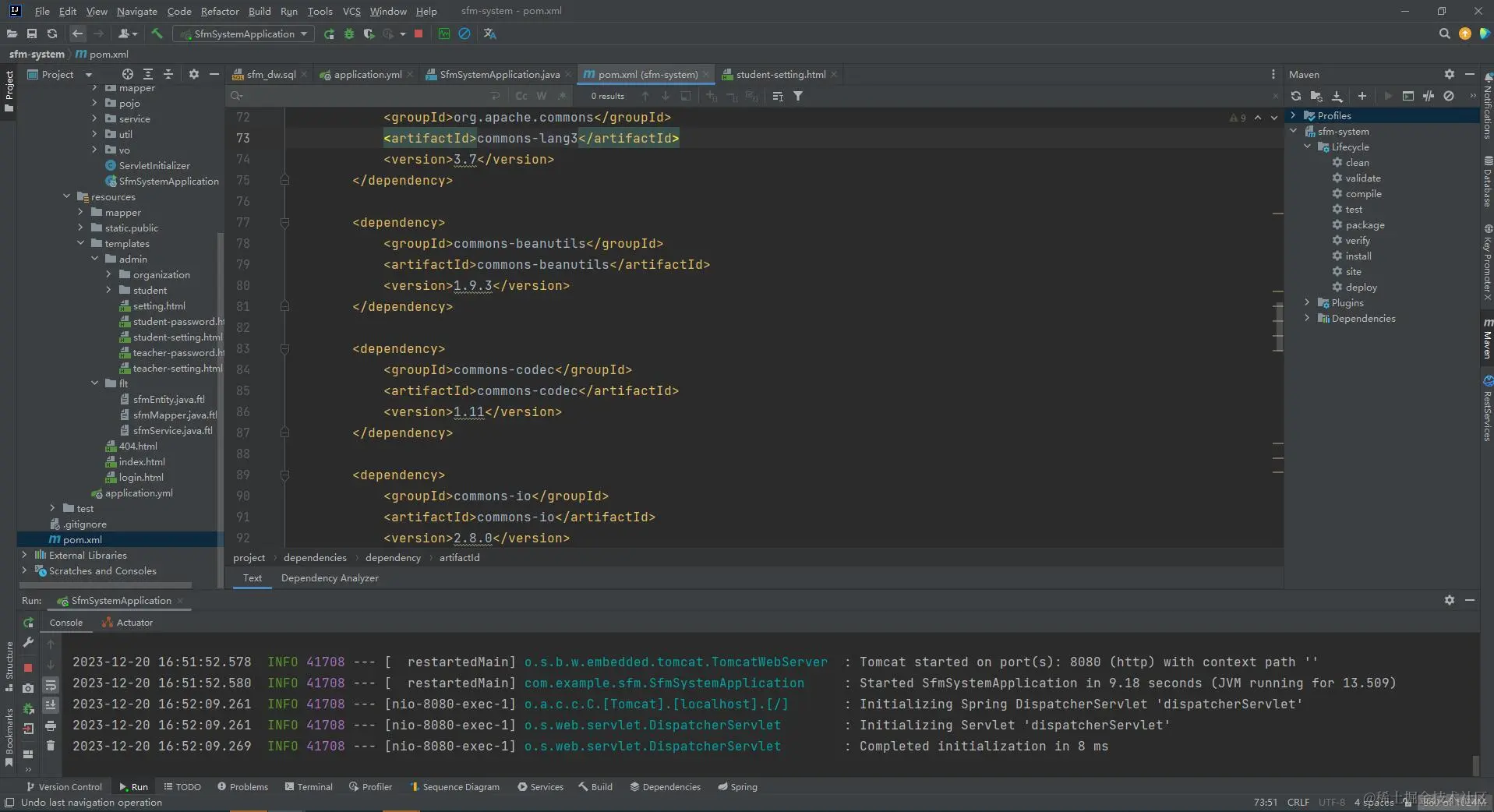
Task: Open SfmSystemApplication run configuration dropdown
Action: pos(244,34)
